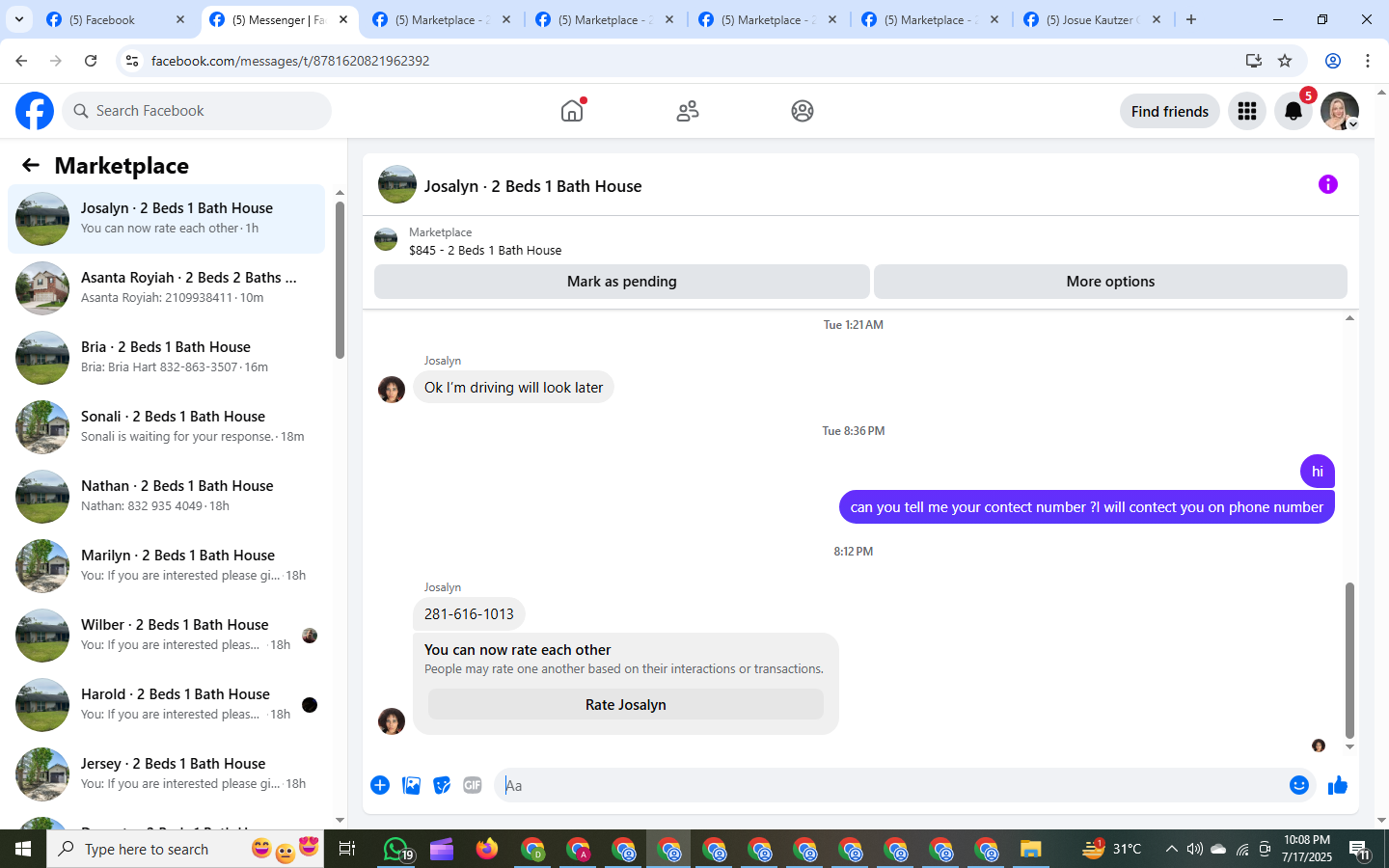This screenshot has height=868, width=1389.
Task: Click the More options button
Action: click(1110, 282)
